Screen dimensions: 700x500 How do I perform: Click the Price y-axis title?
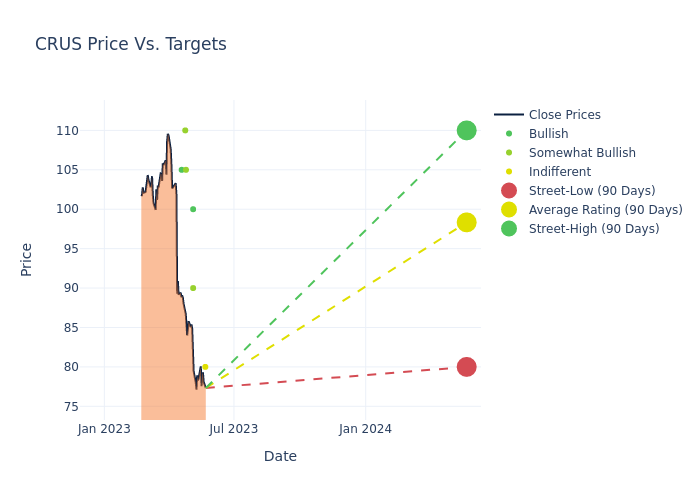point(27,259)
